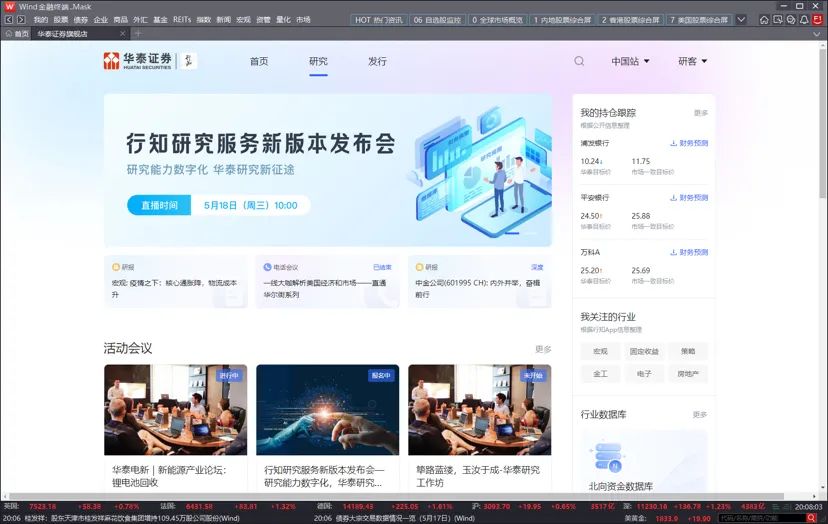
Task: Click 7 美国股票综合屏 shortcut button
Action: coord(699,20)
